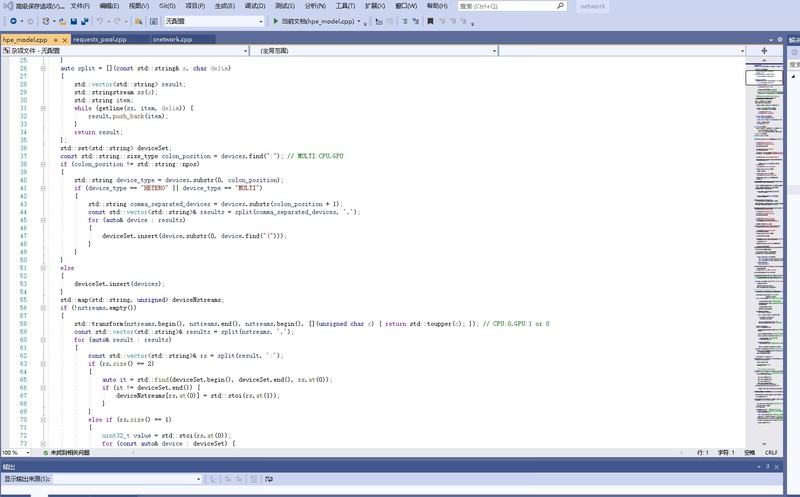This screenshot has height=497, width=800.
Task: Click the Visual Studio logo icon
Action: (x=8, y=6)
